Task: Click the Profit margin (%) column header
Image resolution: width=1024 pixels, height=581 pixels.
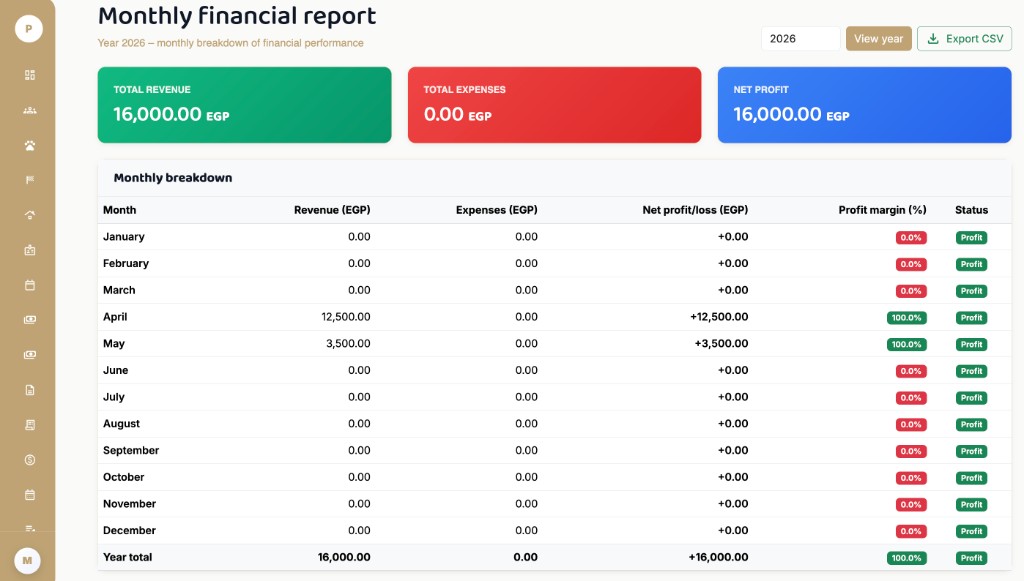Action: click(x=882, y=210)
